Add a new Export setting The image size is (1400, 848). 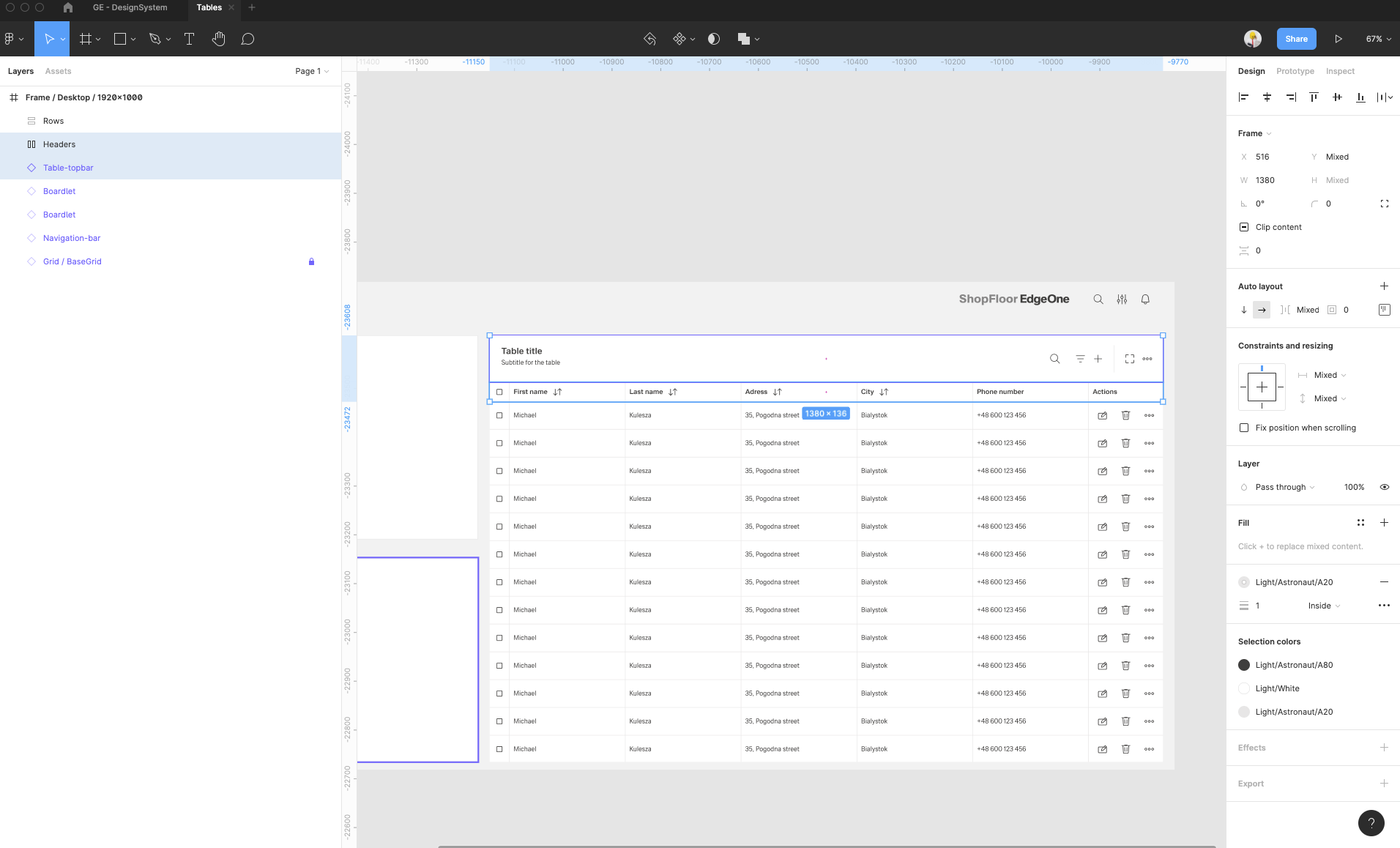point(1384,784)
